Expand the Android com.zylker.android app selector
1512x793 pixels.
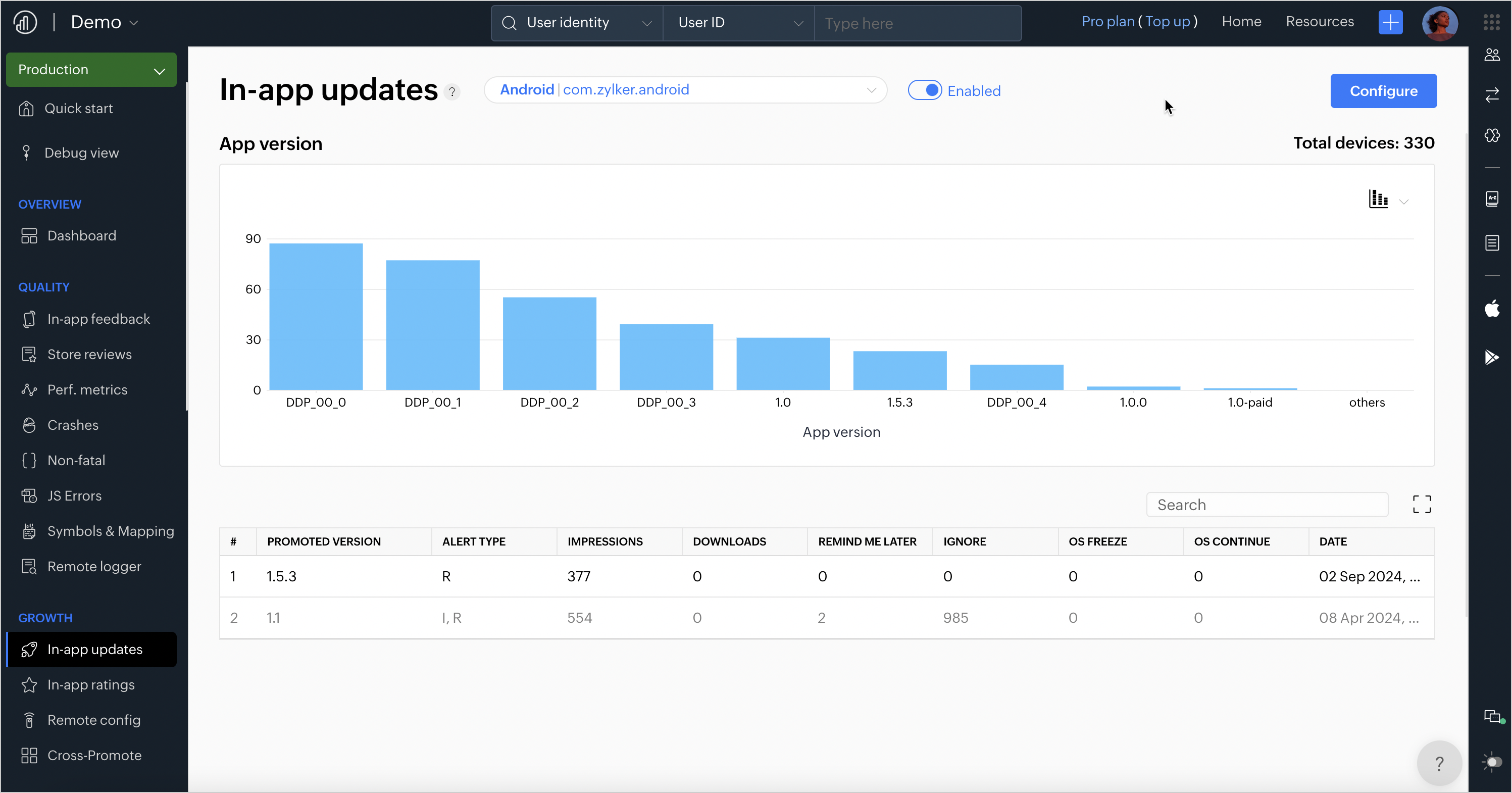[685, 90]
